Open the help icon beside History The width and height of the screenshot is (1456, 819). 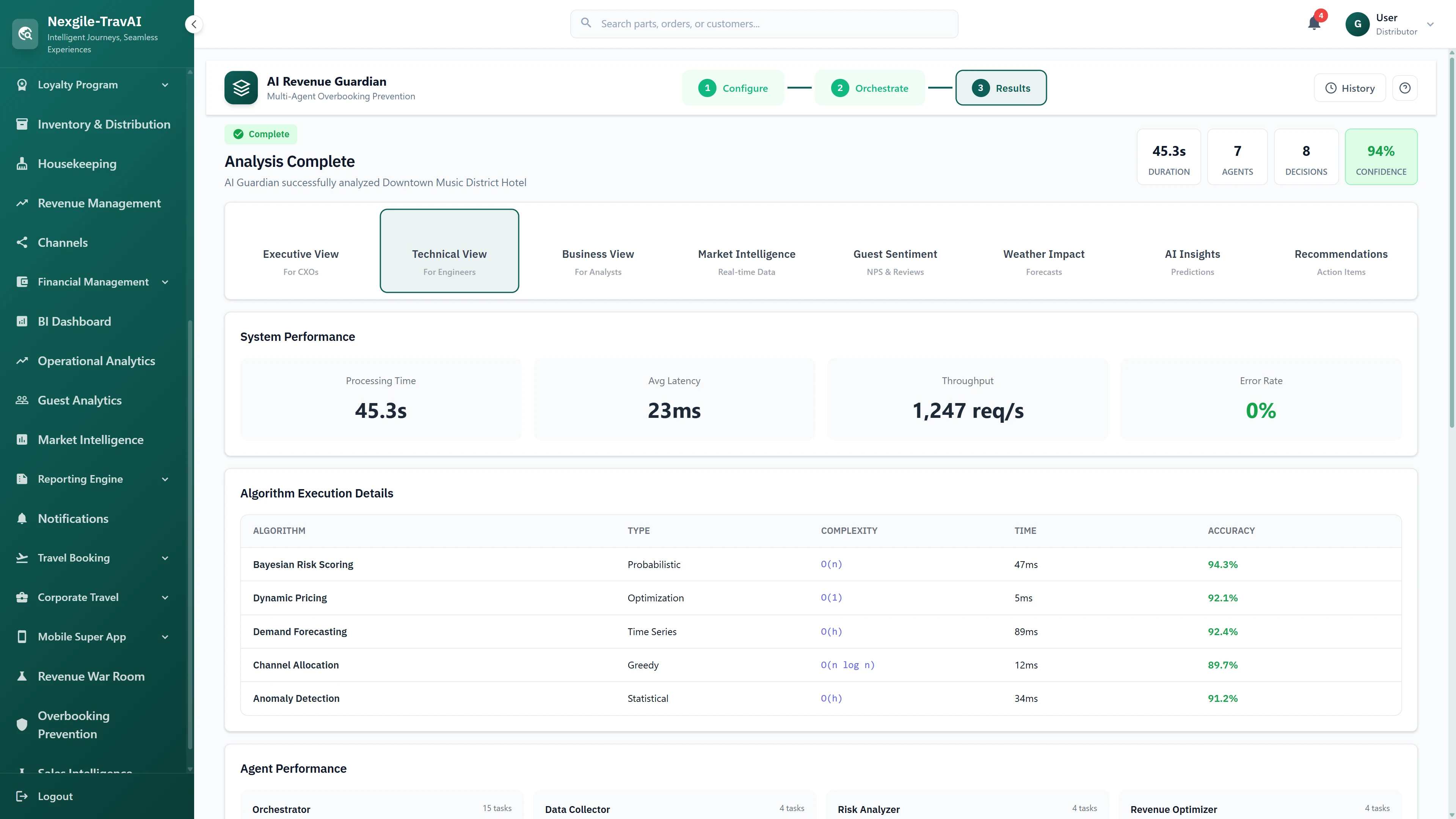1405,88
